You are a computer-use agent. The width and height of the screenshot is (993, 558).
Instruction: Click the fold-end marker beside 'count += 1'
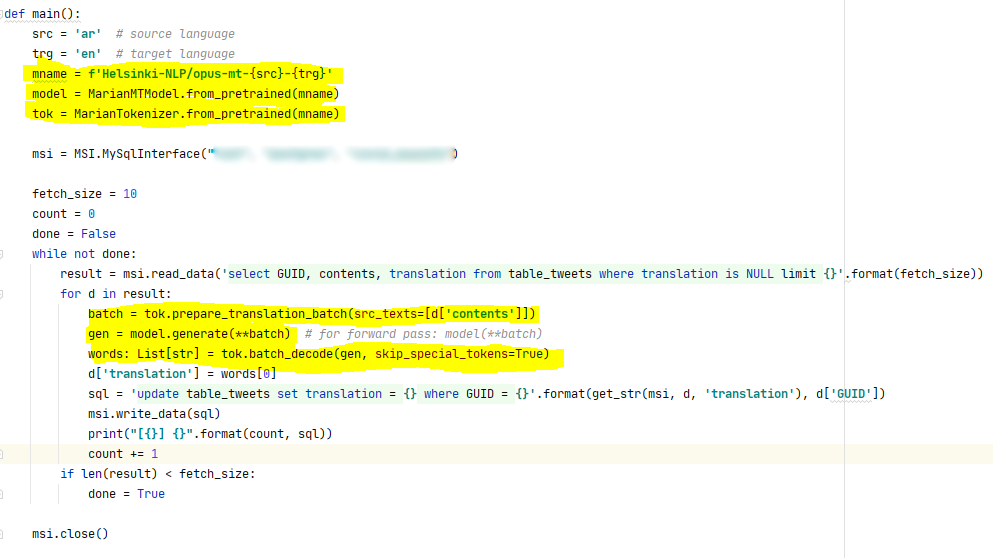click(x=4, y=454)
